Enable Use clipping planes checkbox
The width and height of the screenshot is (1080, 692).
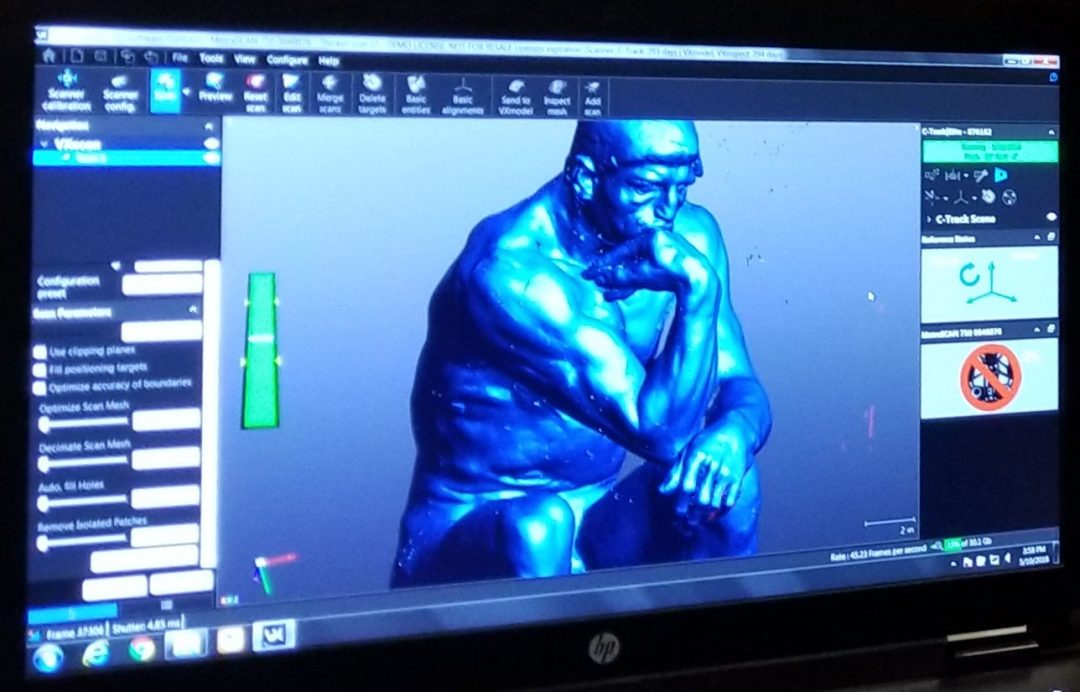click(x=40, y=353)
